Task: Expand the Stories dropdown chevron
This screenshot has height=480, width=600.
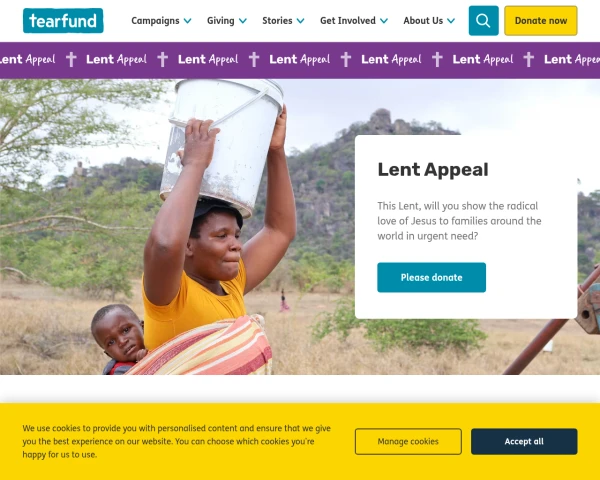Action: (301, 21)
